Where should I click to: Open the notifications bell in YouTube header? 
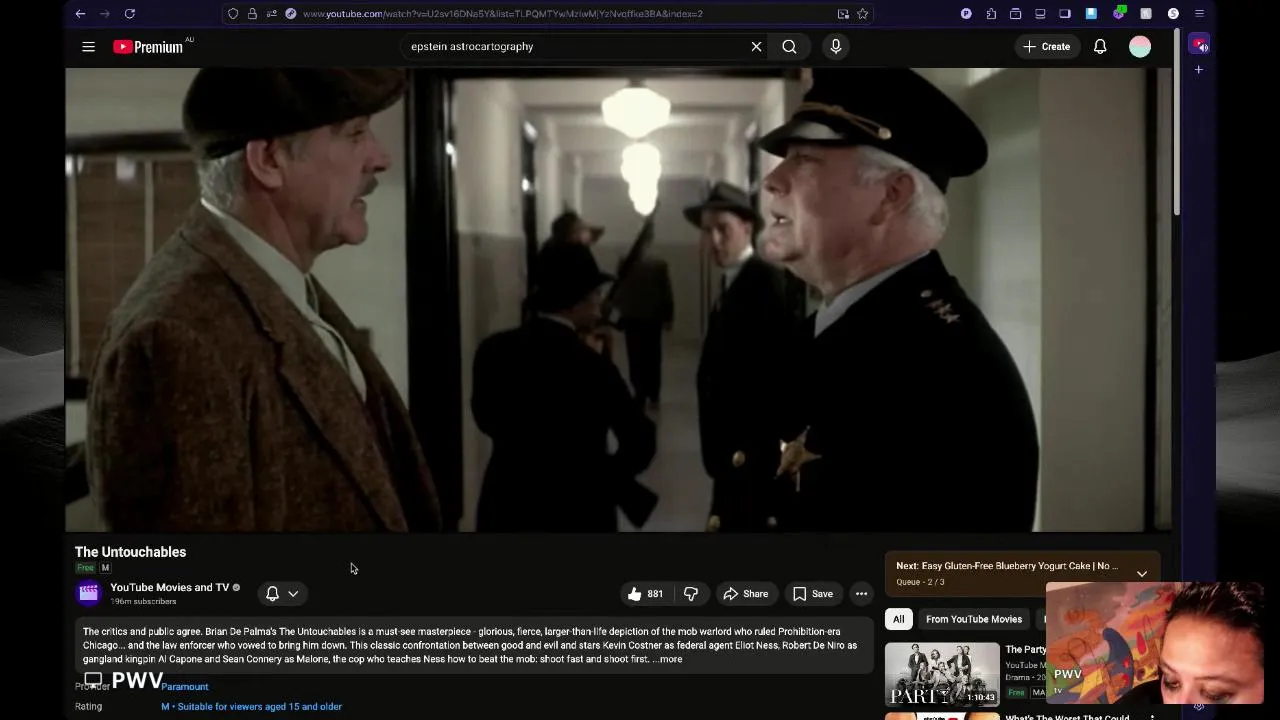1100,47
